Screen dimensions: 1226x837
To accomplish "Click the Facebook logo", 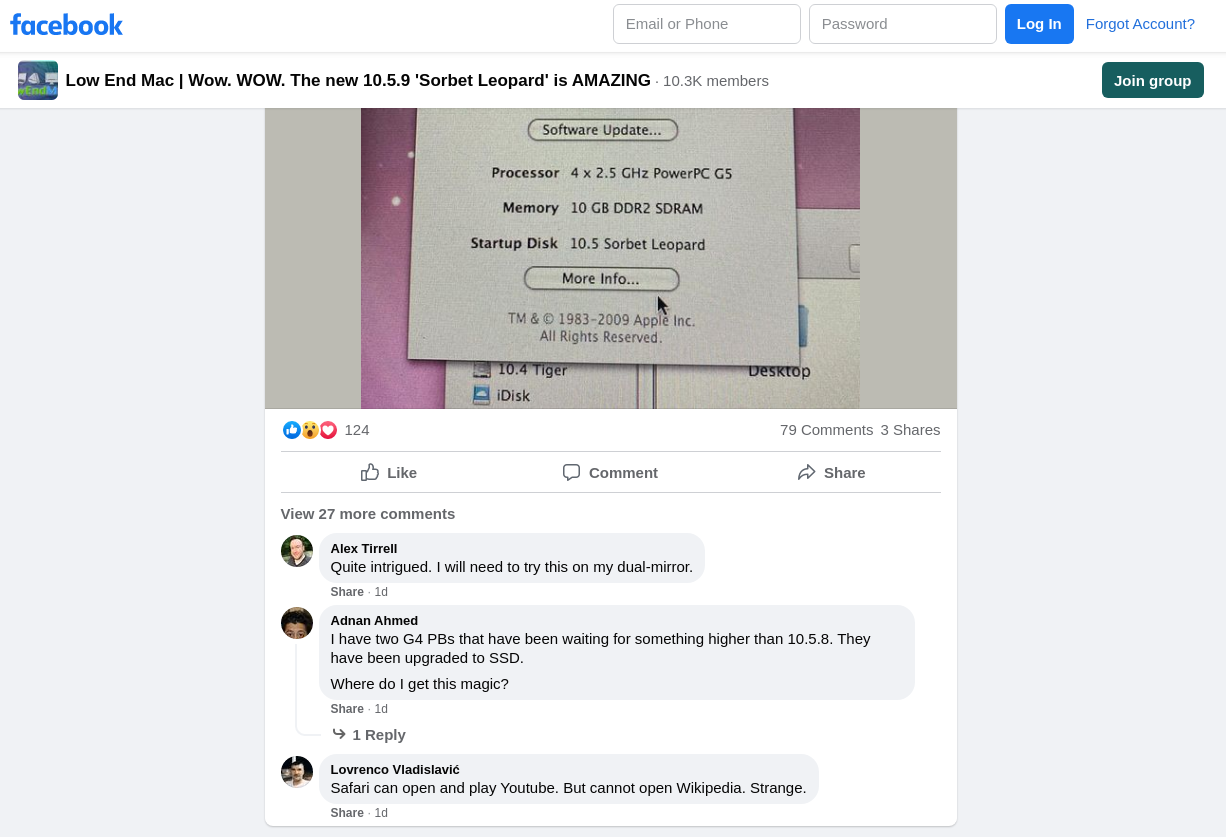I will 66,25.
